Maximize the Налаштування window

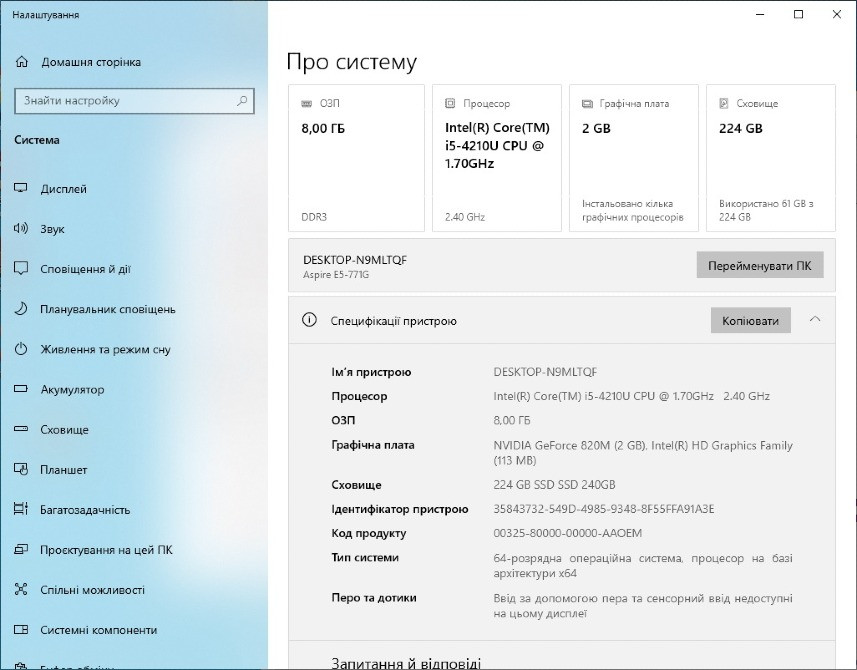[799, 14]
